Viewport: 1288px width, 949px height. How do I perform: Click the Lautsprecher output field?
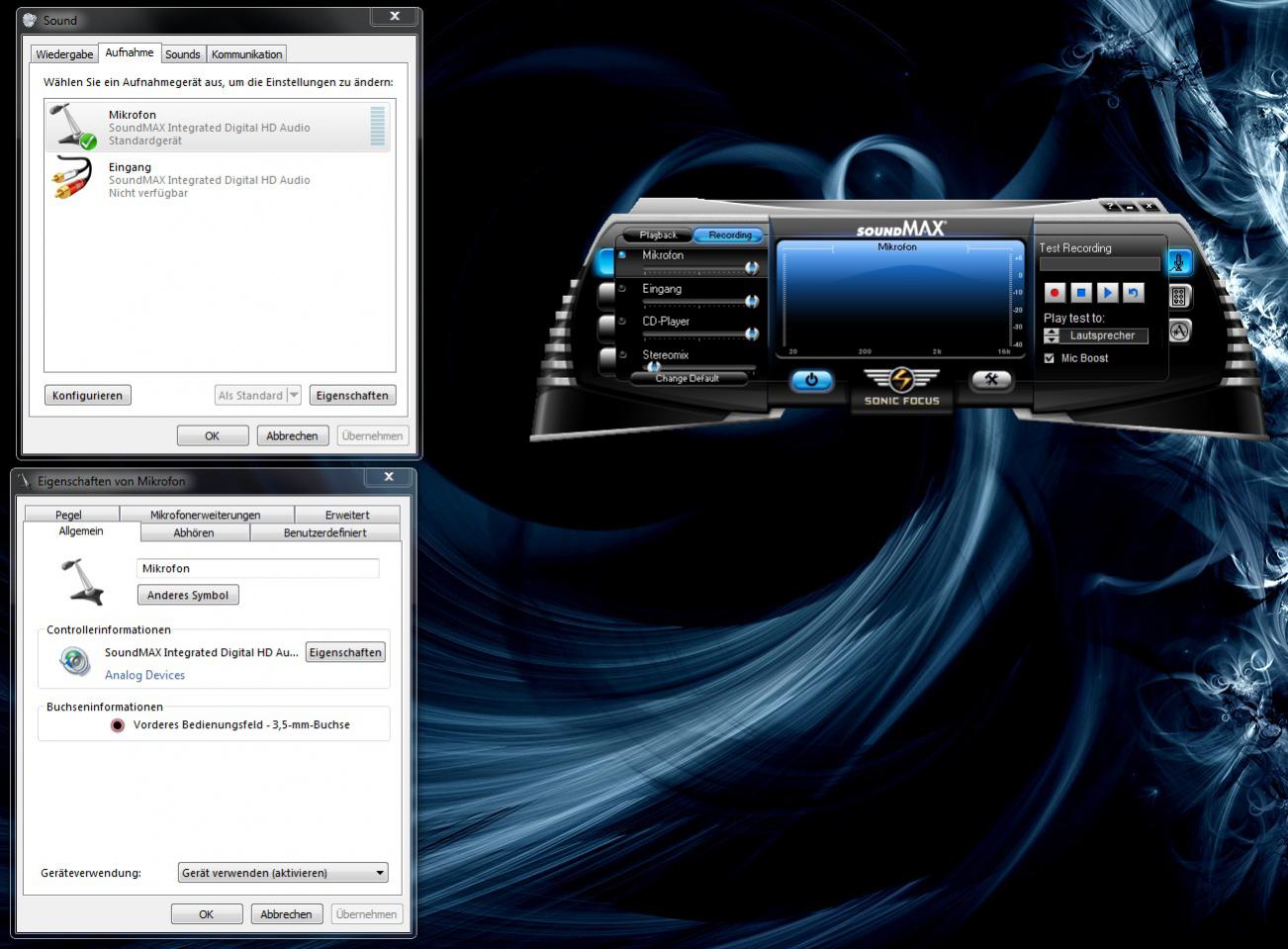tap(1102, 335)
